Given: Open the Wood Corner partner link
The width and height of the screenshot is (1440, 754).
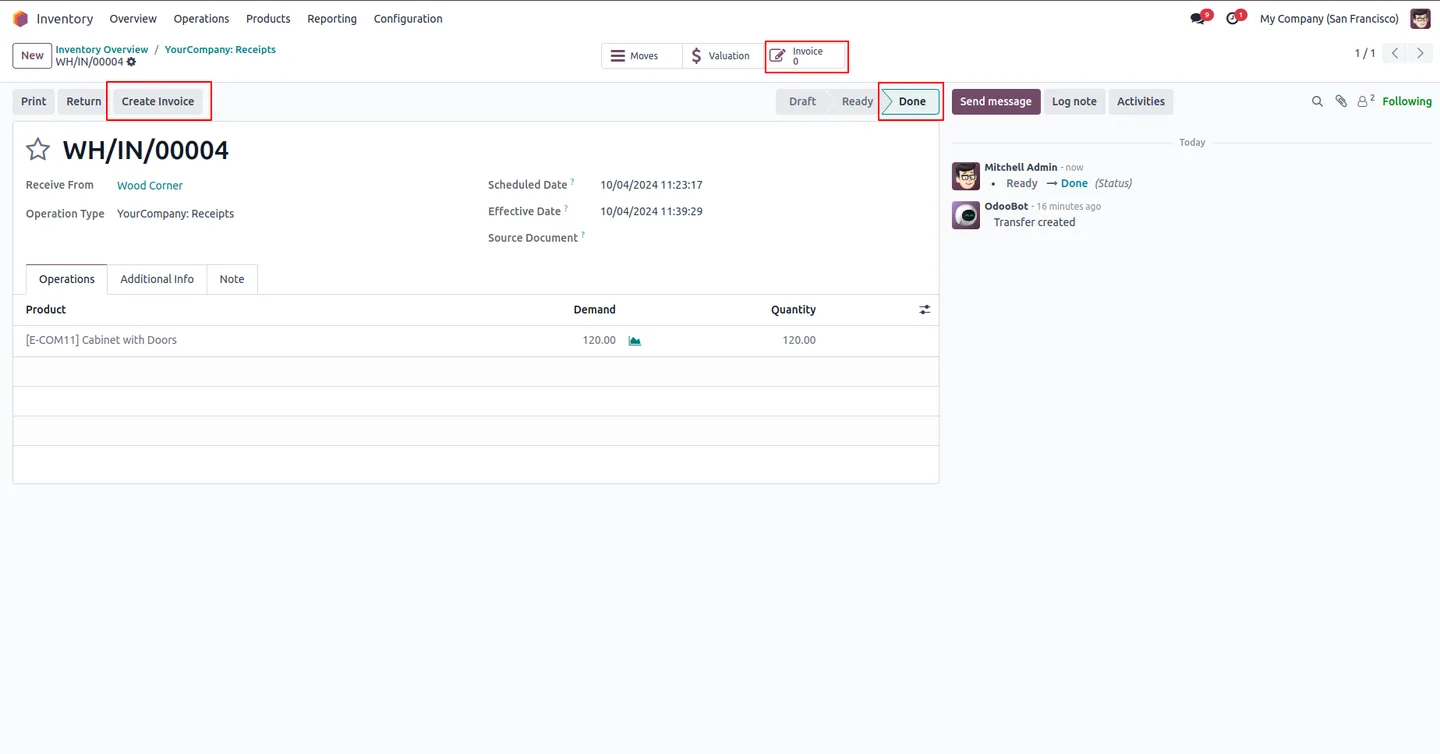Looking at the screenshot, I should tap(150, 186).
